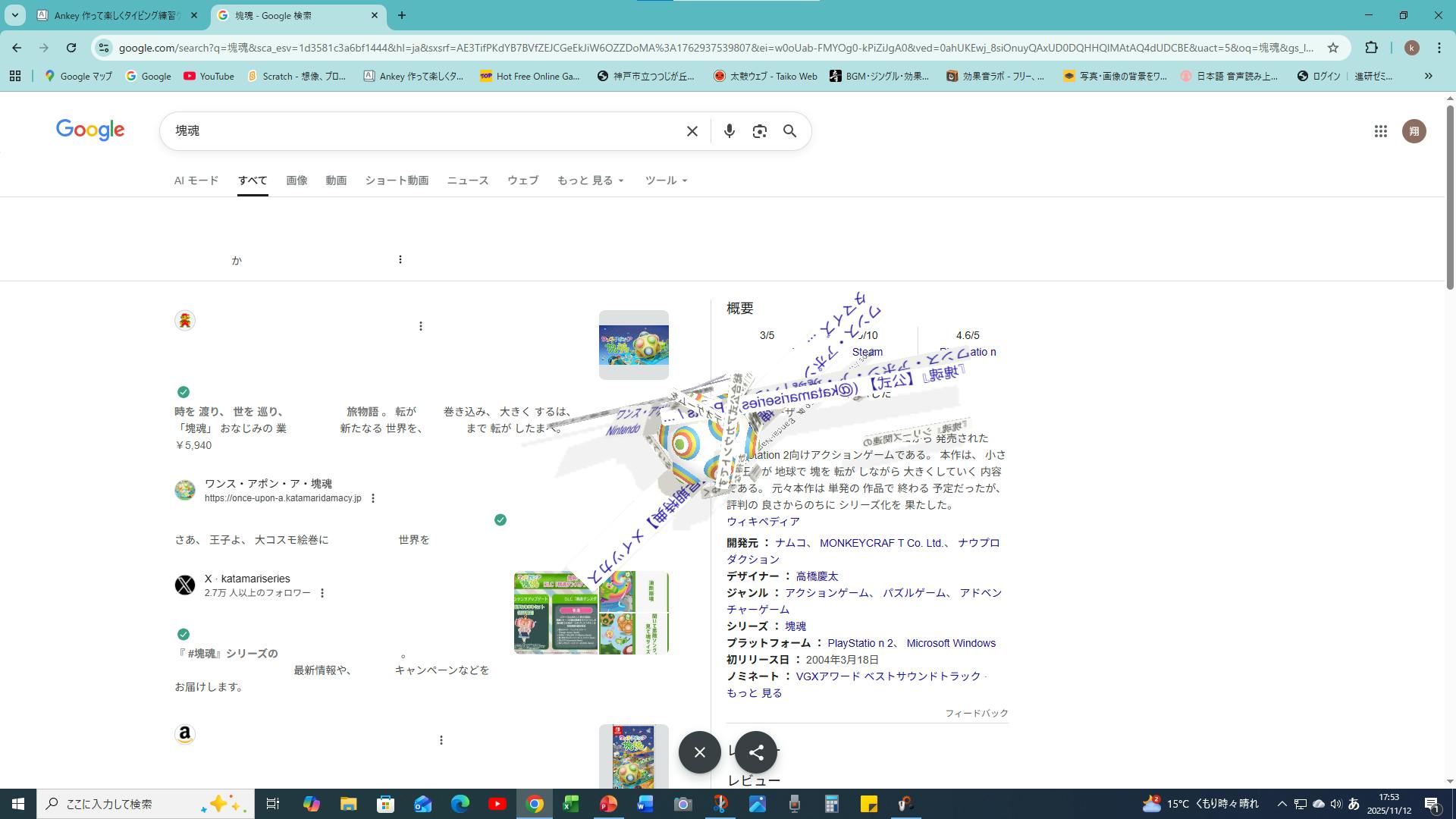1456x819 pixels.
Task: Open the Nintendo Switch game box thumbnail
Action: coord(633,756)
